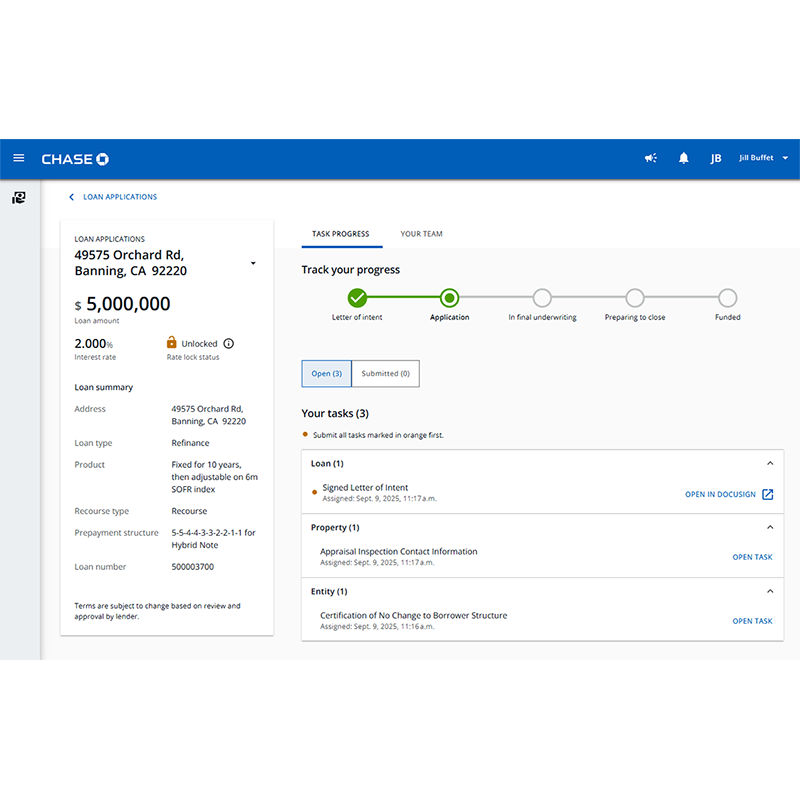Click the JB user initials avatar
This screenshot has width=800, height=800.
716,158
